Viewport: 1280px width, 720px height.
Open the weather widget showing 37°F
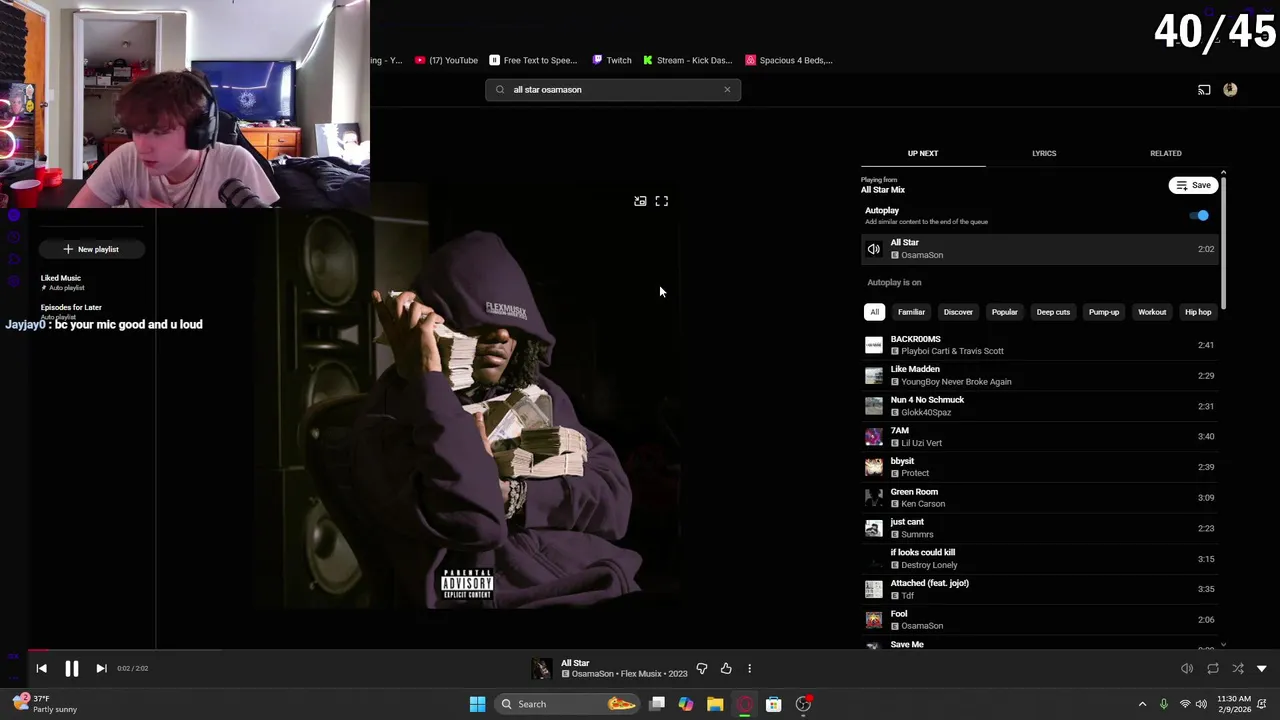45,704
